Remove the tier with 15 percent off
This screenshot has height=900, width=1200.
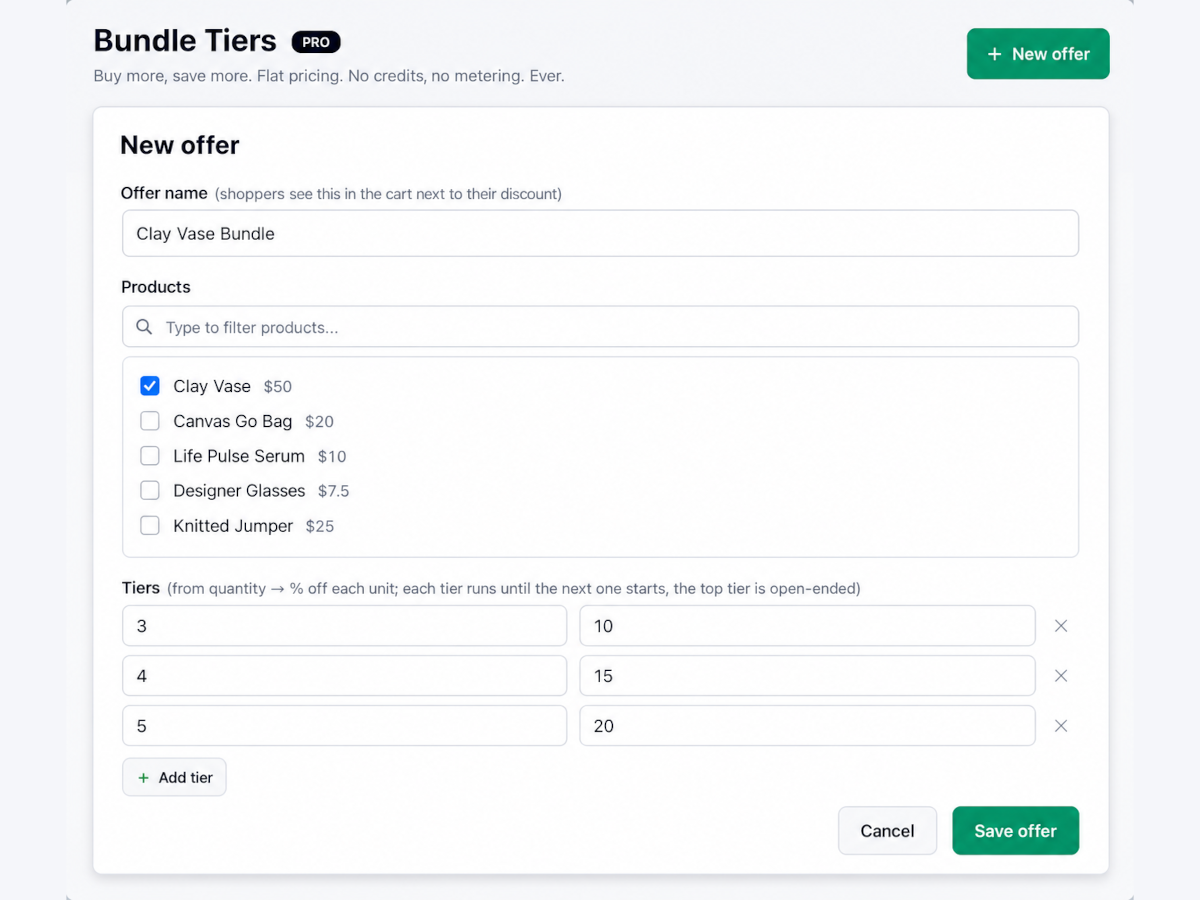pos(1061,676)
